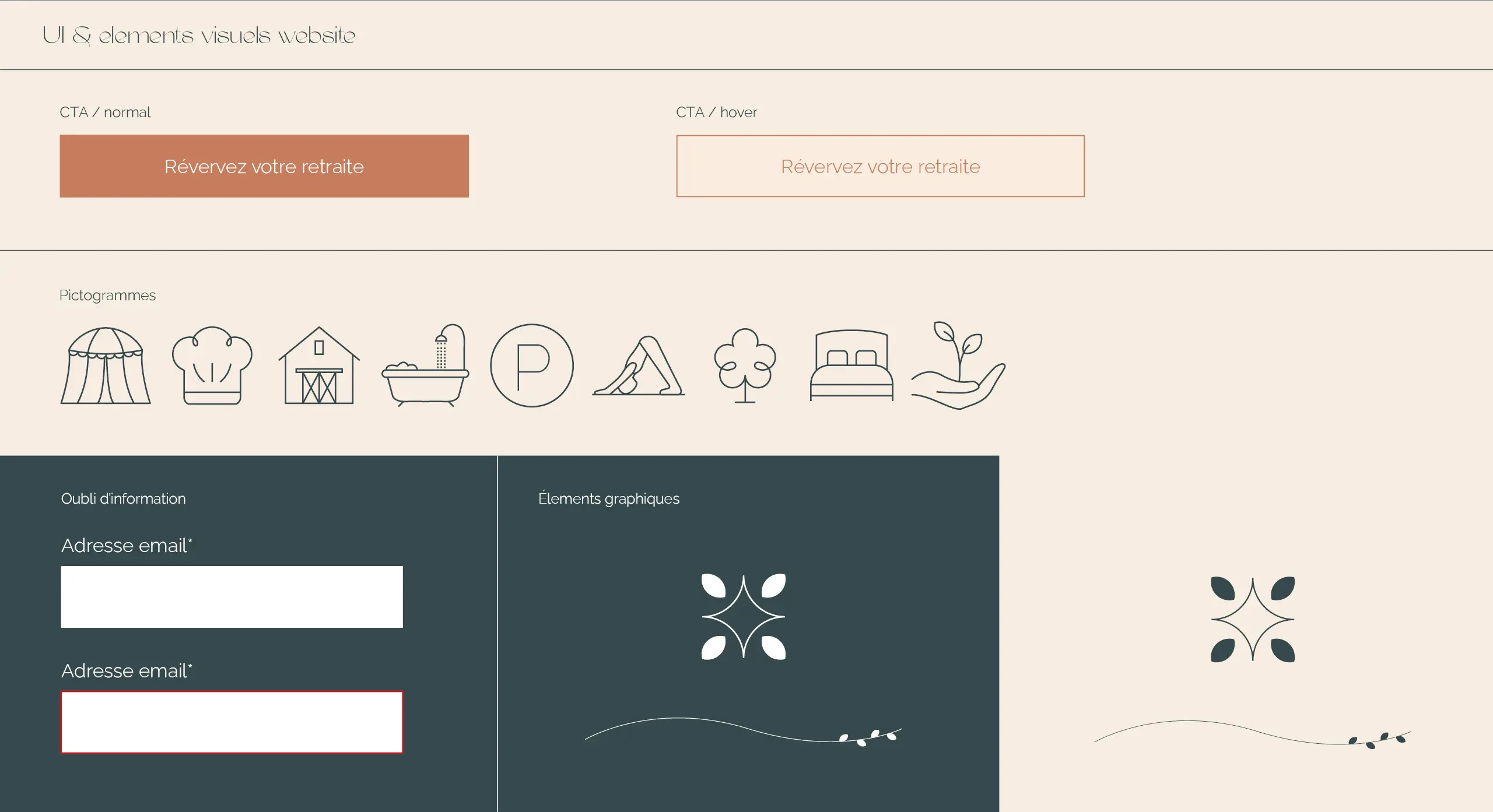
Task: Click the 'CTA / normal' label
Action: (x=105, y=112)
